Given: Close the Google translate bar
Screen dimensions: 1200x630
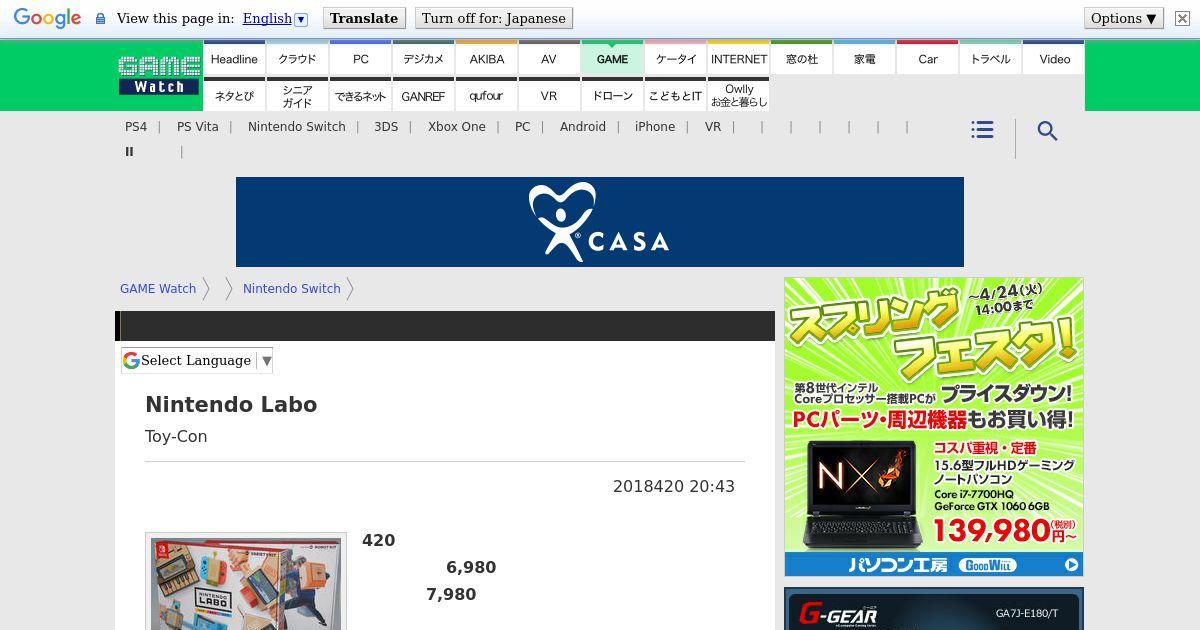Looking at the screenshot, I should [1182, 19].
